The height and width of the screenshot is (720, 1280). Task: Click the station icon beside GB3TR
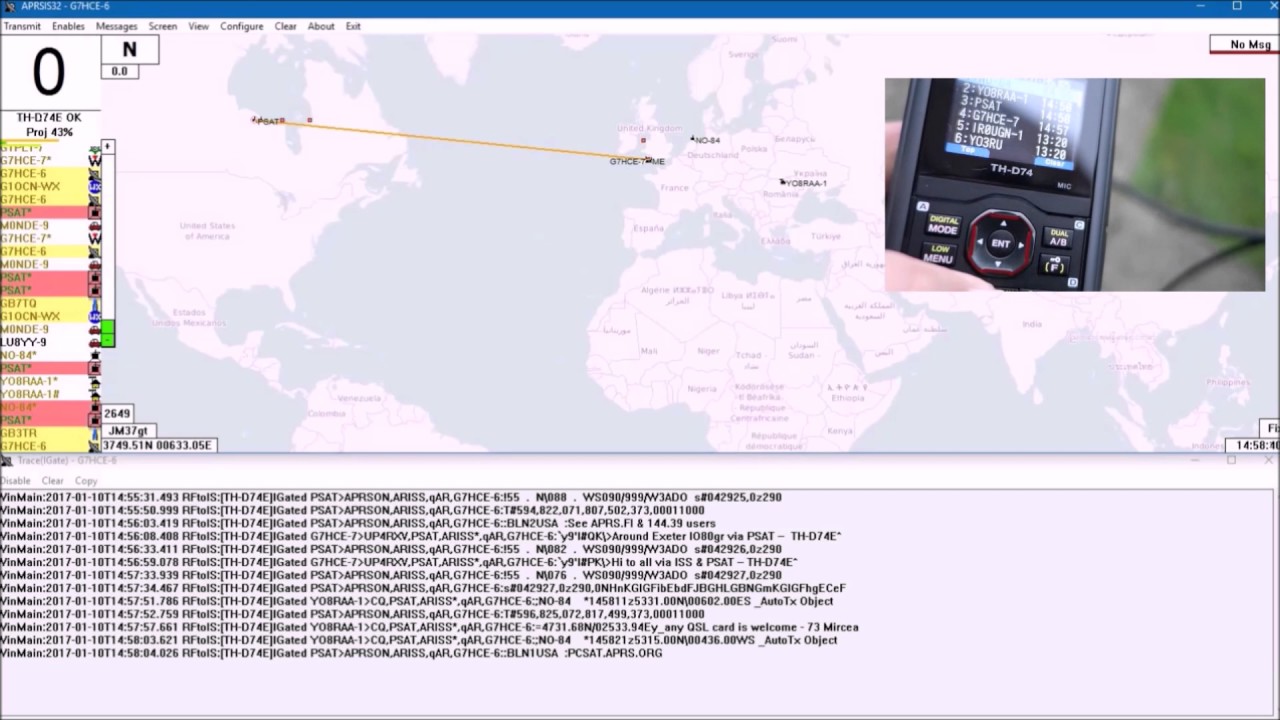click(95, 433)
